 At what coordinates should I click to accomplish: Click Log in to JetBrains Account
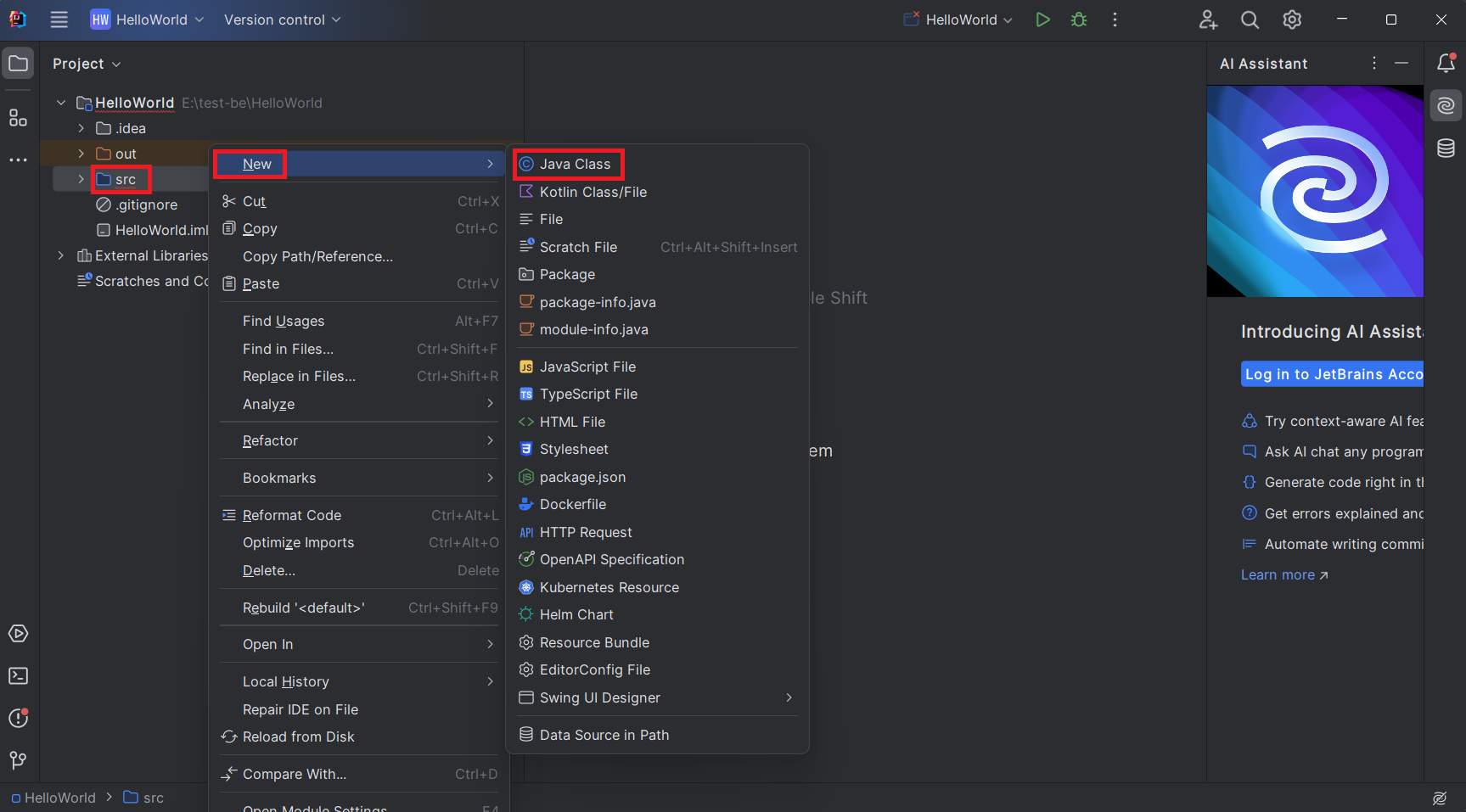pyautogui.click(x=1332, y=374)
